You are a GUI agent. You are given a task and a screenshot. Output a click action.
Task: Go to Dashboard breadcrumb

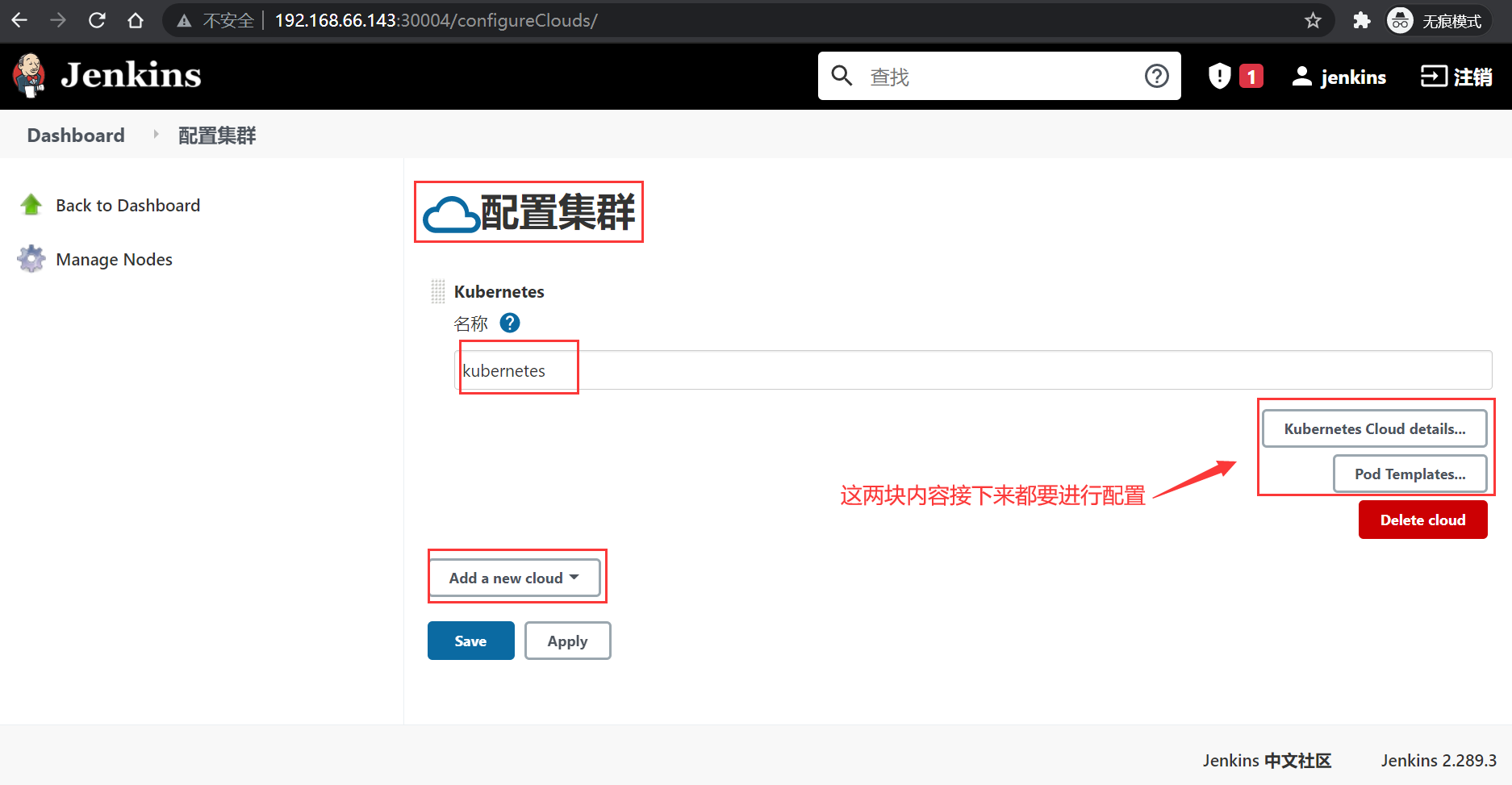tap(76, 135)
